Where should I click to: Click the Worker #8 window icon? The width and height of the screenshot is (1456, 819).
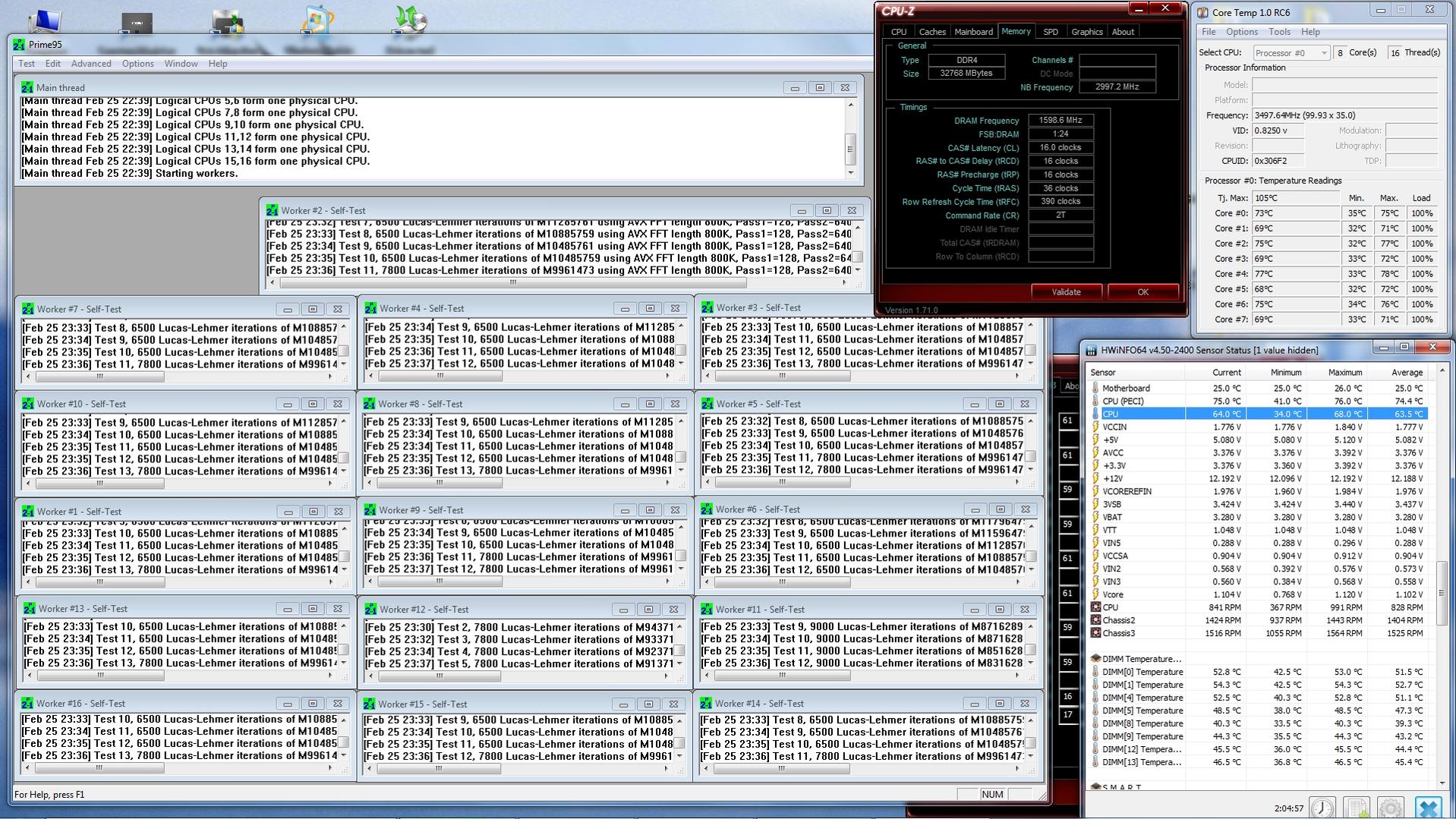(x=370, y=404)
